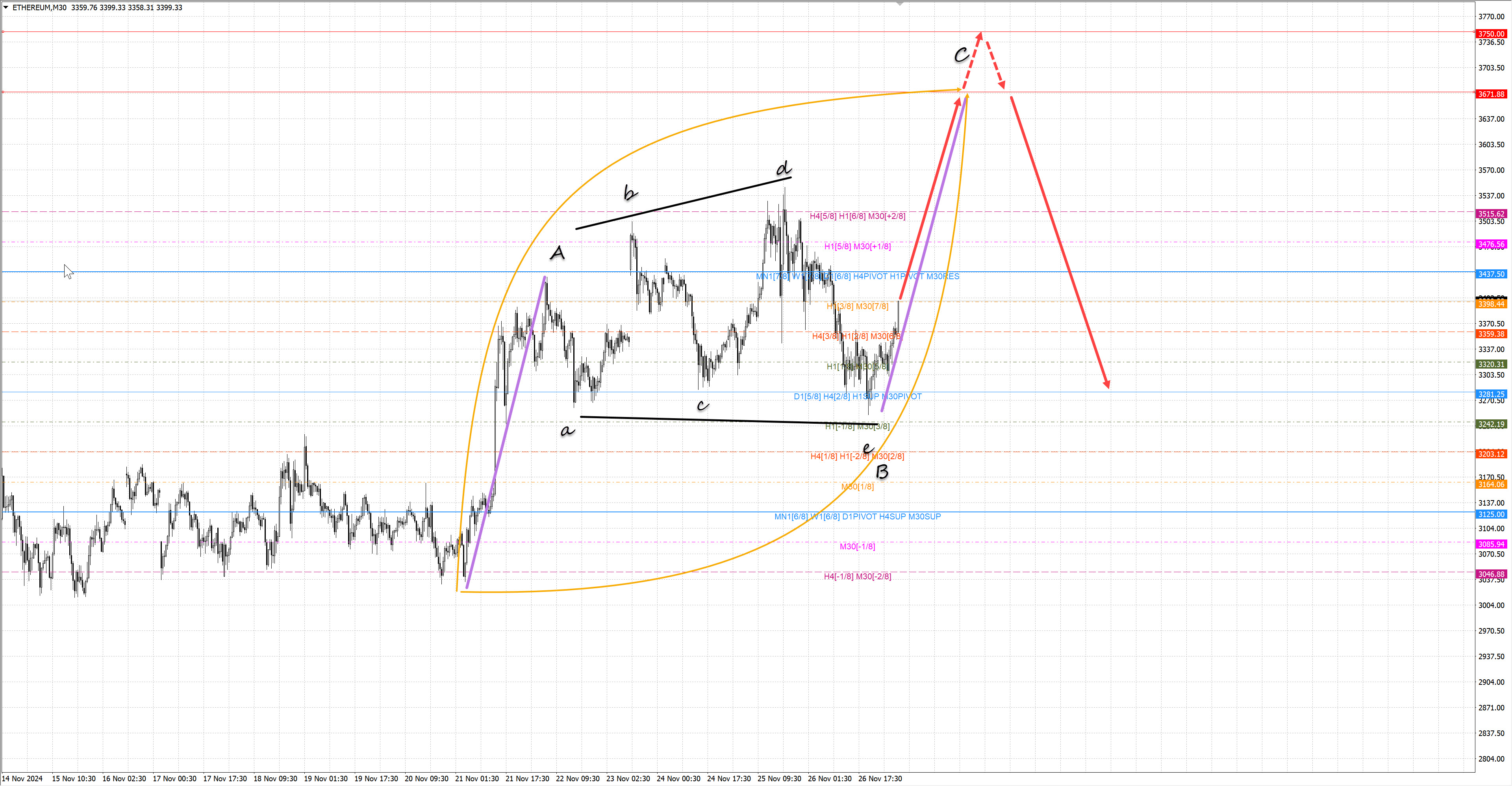The height and width of the screenshot is (786, 1512).
Task: Click the 21 Nov 01:30 time label
Action: pos(476,779)
